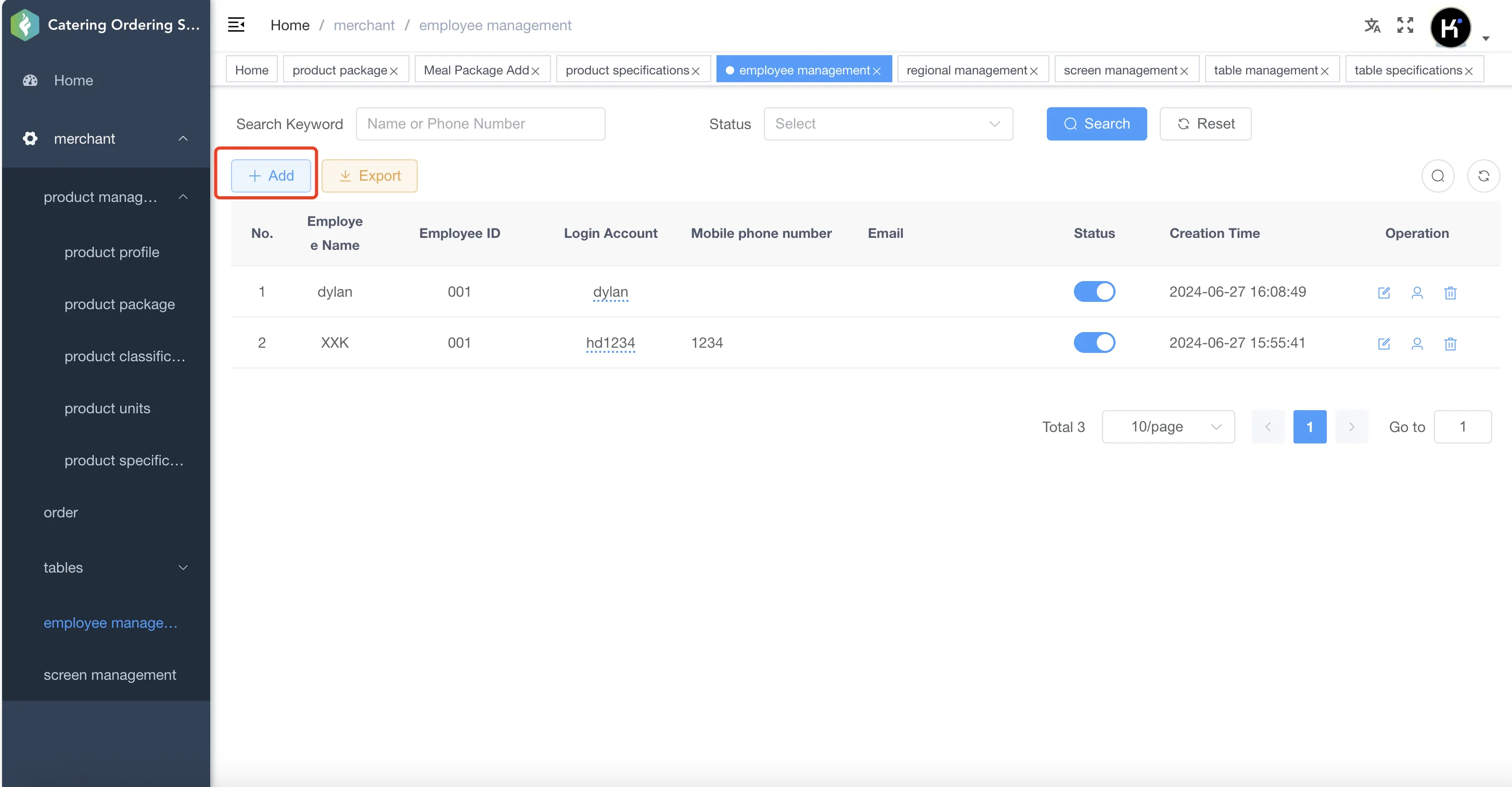Go to the previous page arrow
This screenshot has width=1512, height=787.
coord(1268,427)
